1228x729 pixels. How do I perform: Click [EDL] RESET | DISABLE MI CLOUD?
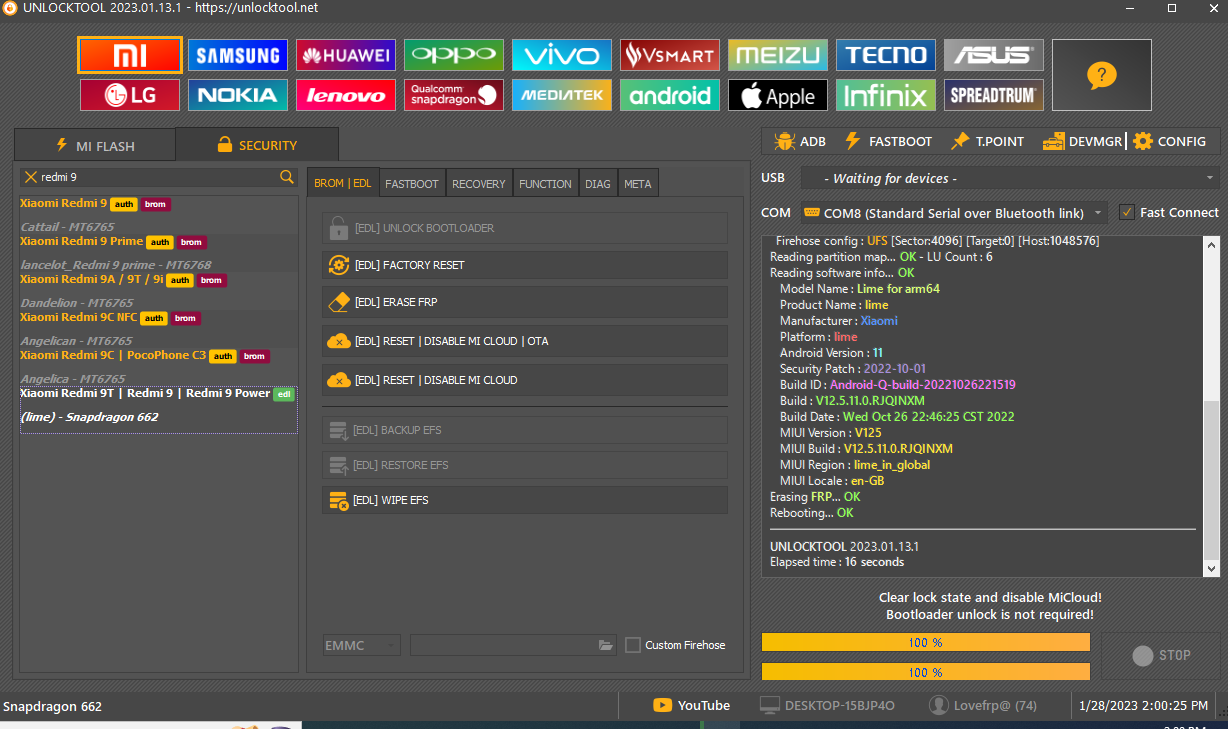tap(525, 380)
